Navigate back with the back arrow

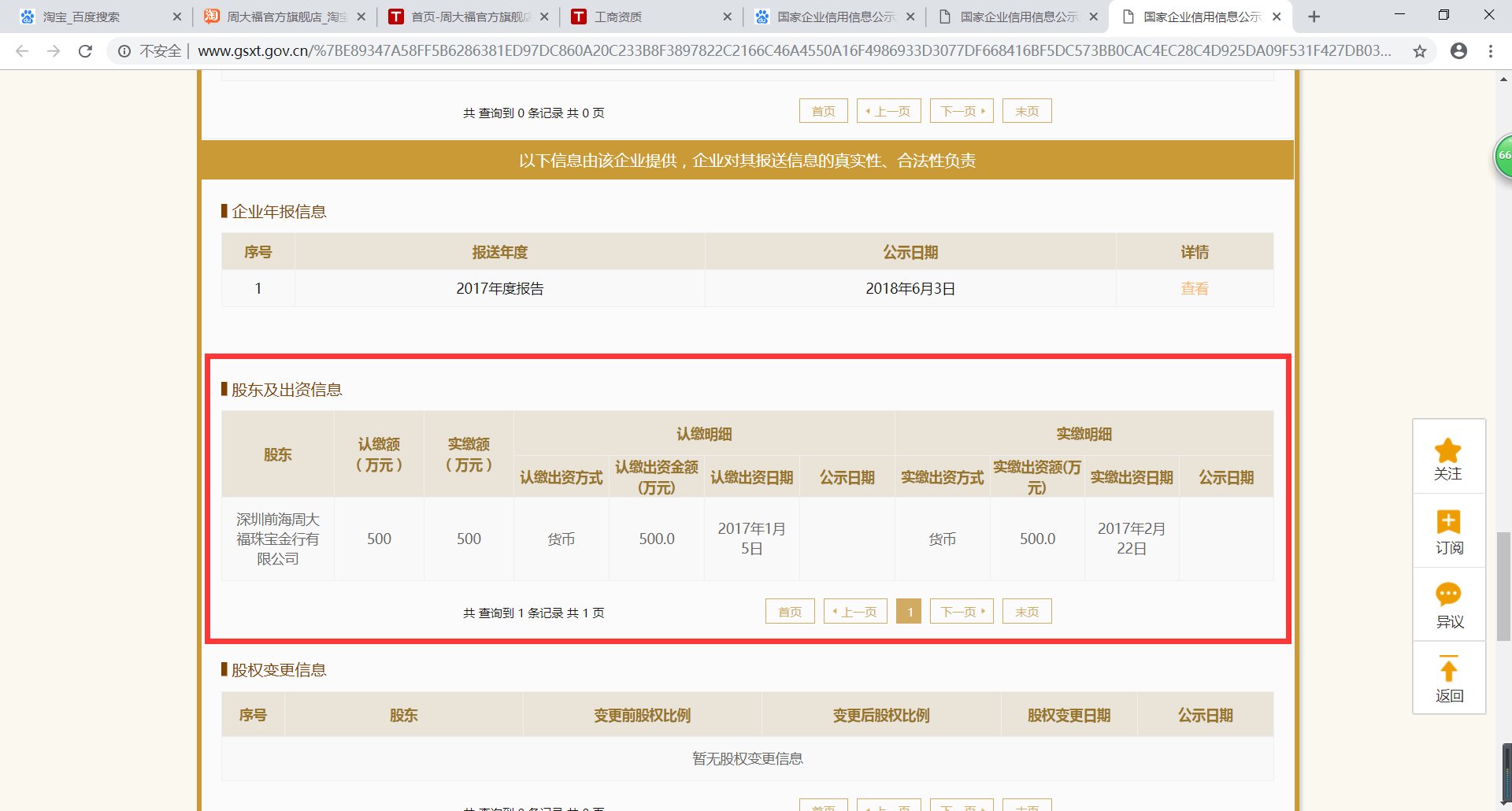point(21,51)
